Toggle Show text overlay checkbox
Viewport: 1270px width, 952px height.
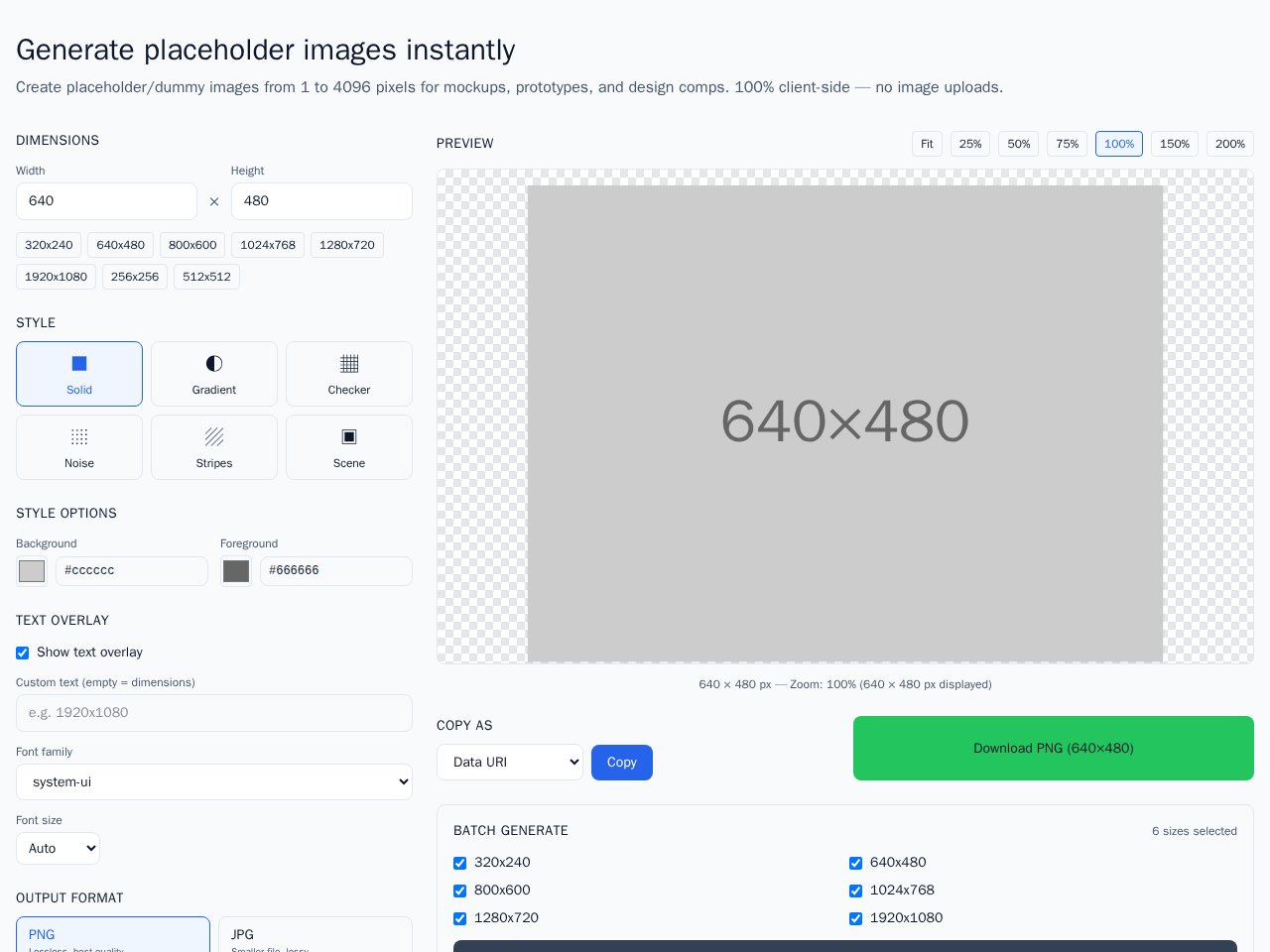[x=22, y=653]
